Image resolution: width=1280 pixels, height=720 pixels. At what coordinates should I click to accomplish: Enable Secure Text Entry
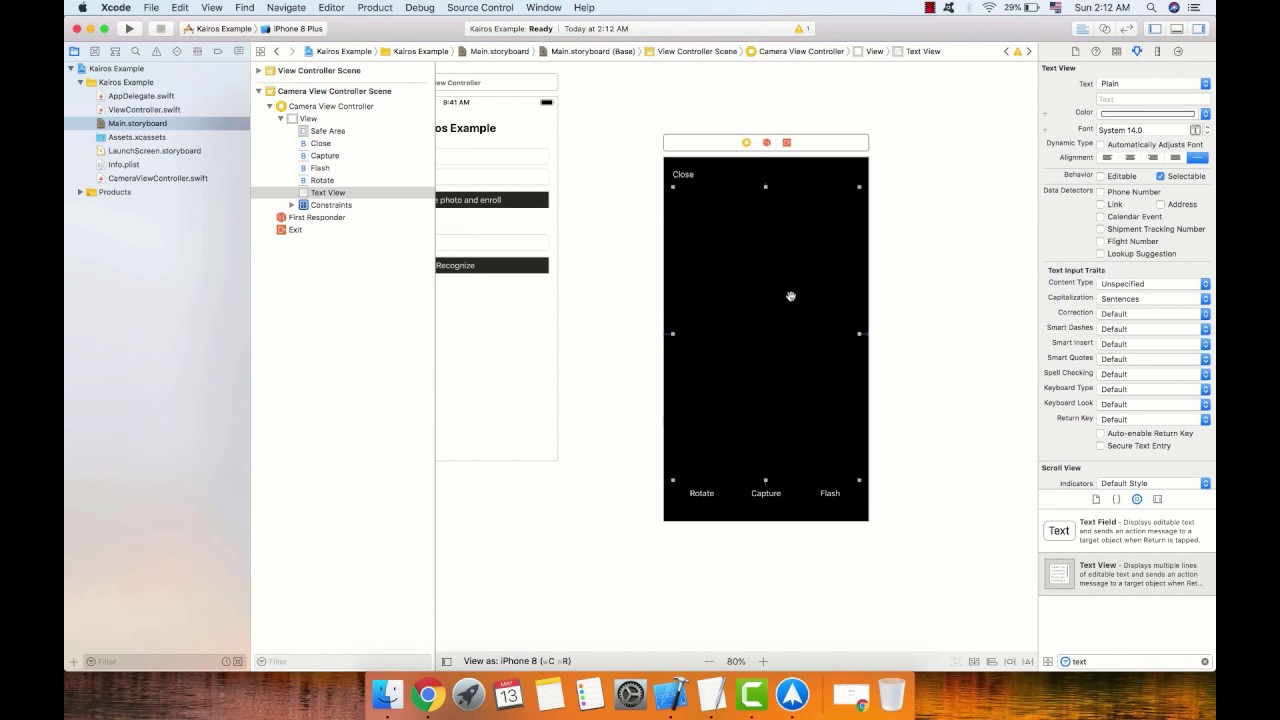1101,446
